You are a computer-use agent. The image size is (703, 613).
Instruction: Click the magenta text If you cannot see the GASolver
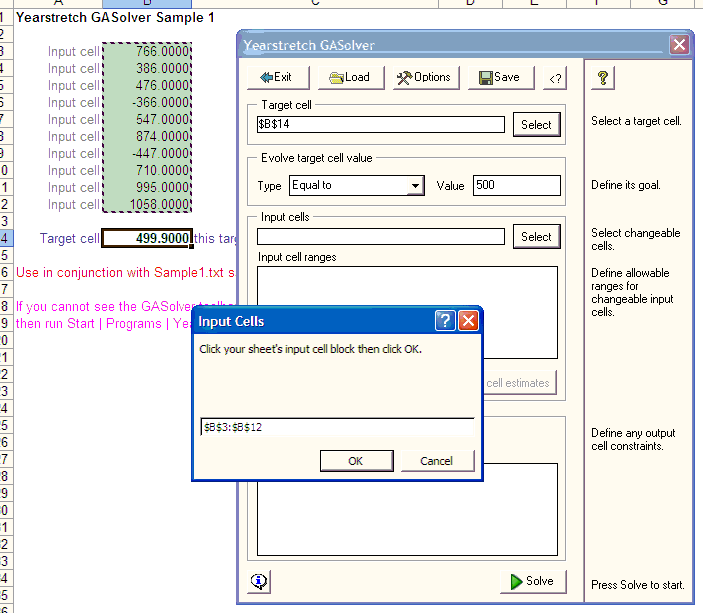click(x=105, y=306)
